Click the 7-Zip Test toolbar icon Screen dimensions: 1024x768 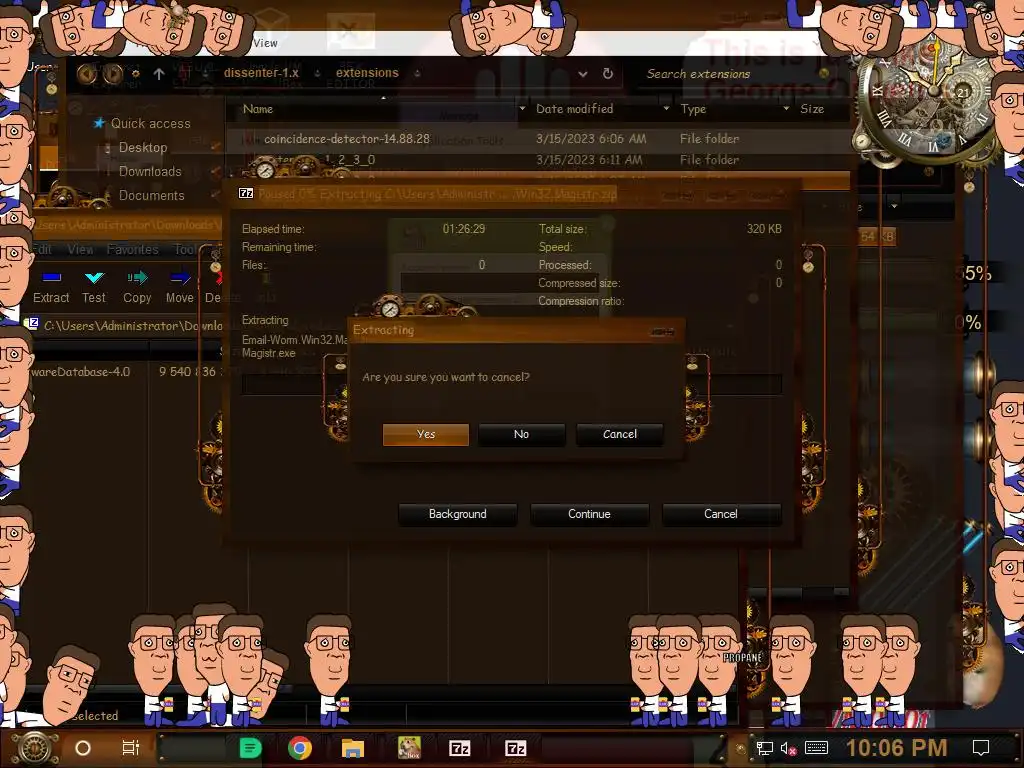coord(94,278)
